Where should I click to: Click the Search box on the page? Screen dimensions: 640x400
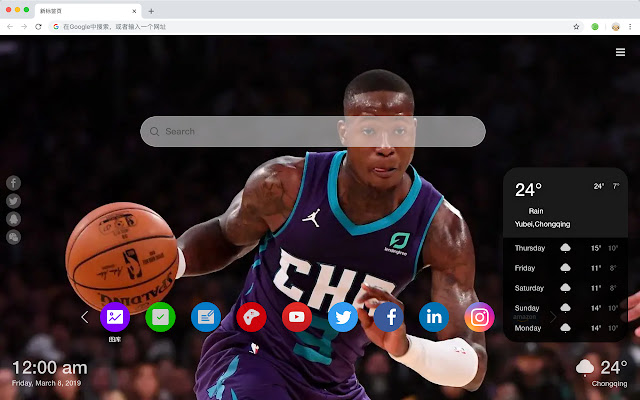(x=313, y=131)
